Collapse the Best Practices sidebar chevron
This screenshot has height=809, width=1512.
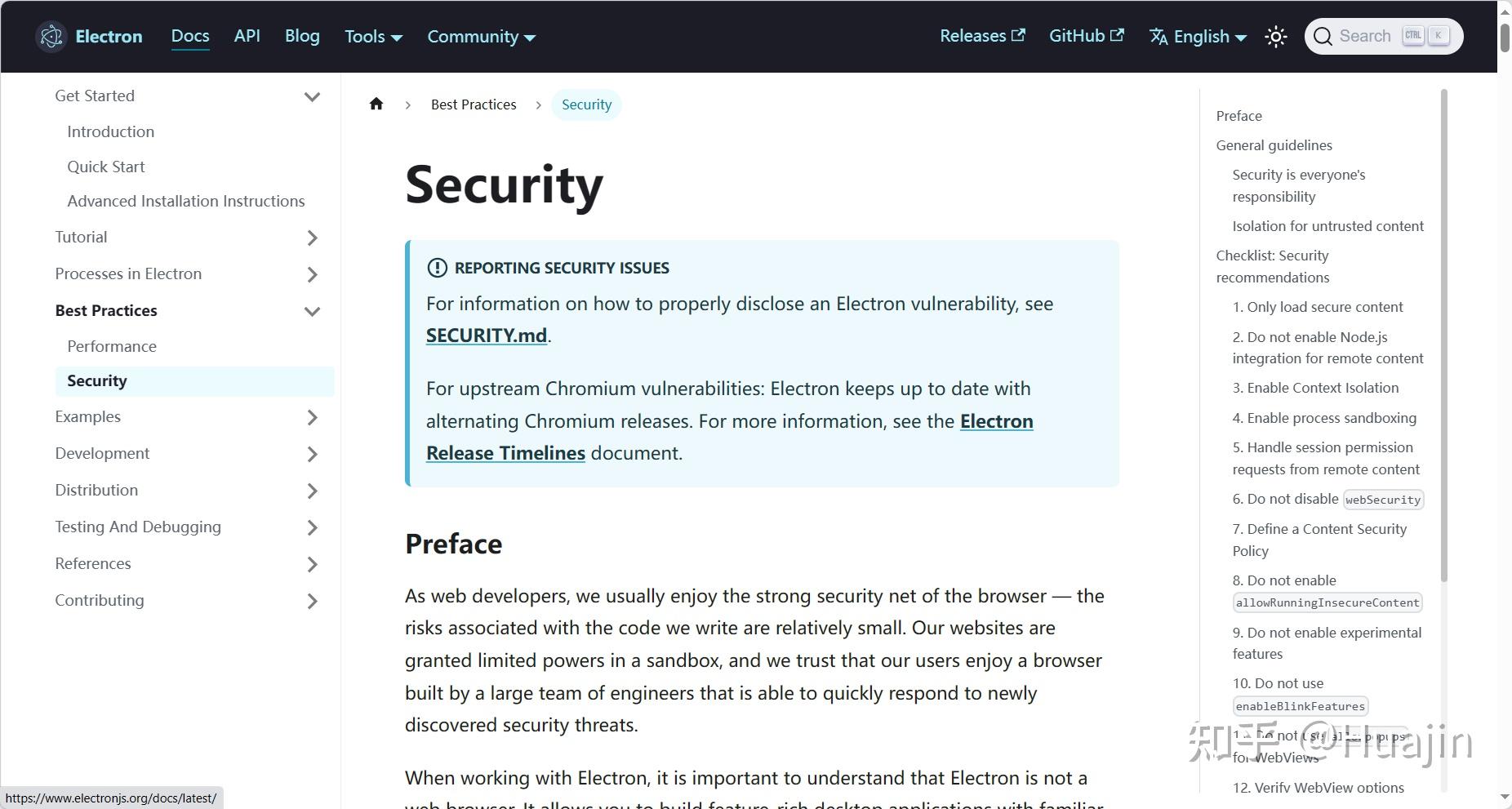[312, 311]
